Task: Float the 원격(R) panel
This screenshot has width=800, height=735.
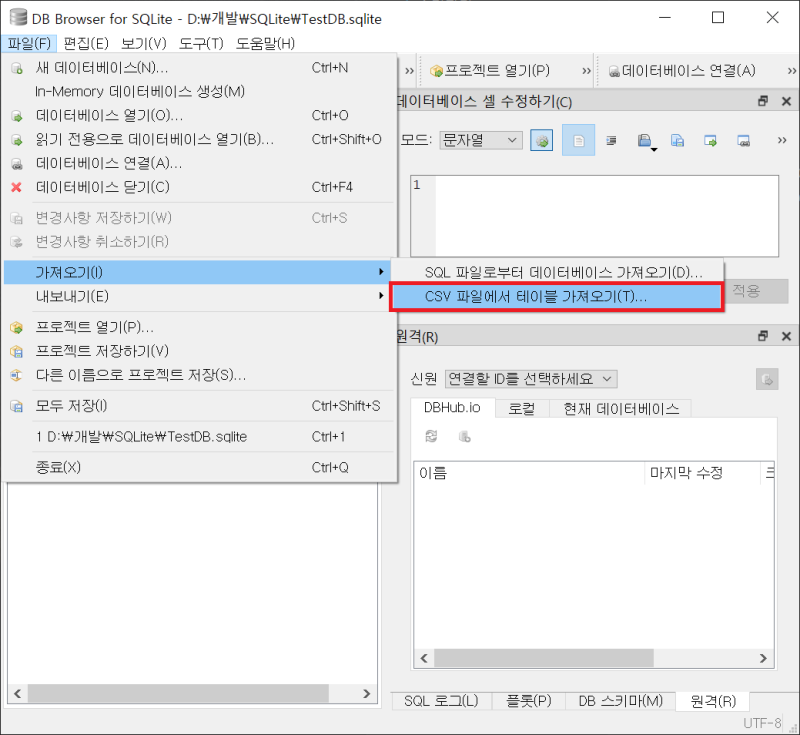Action: 763,336
